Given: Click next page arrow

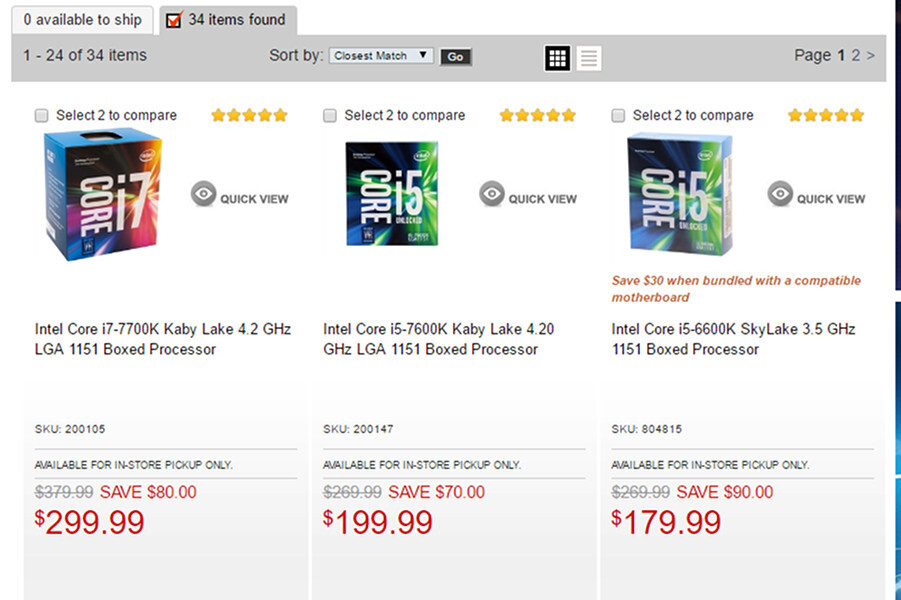Looking at the screenshot, I should [x=871, y=55].
